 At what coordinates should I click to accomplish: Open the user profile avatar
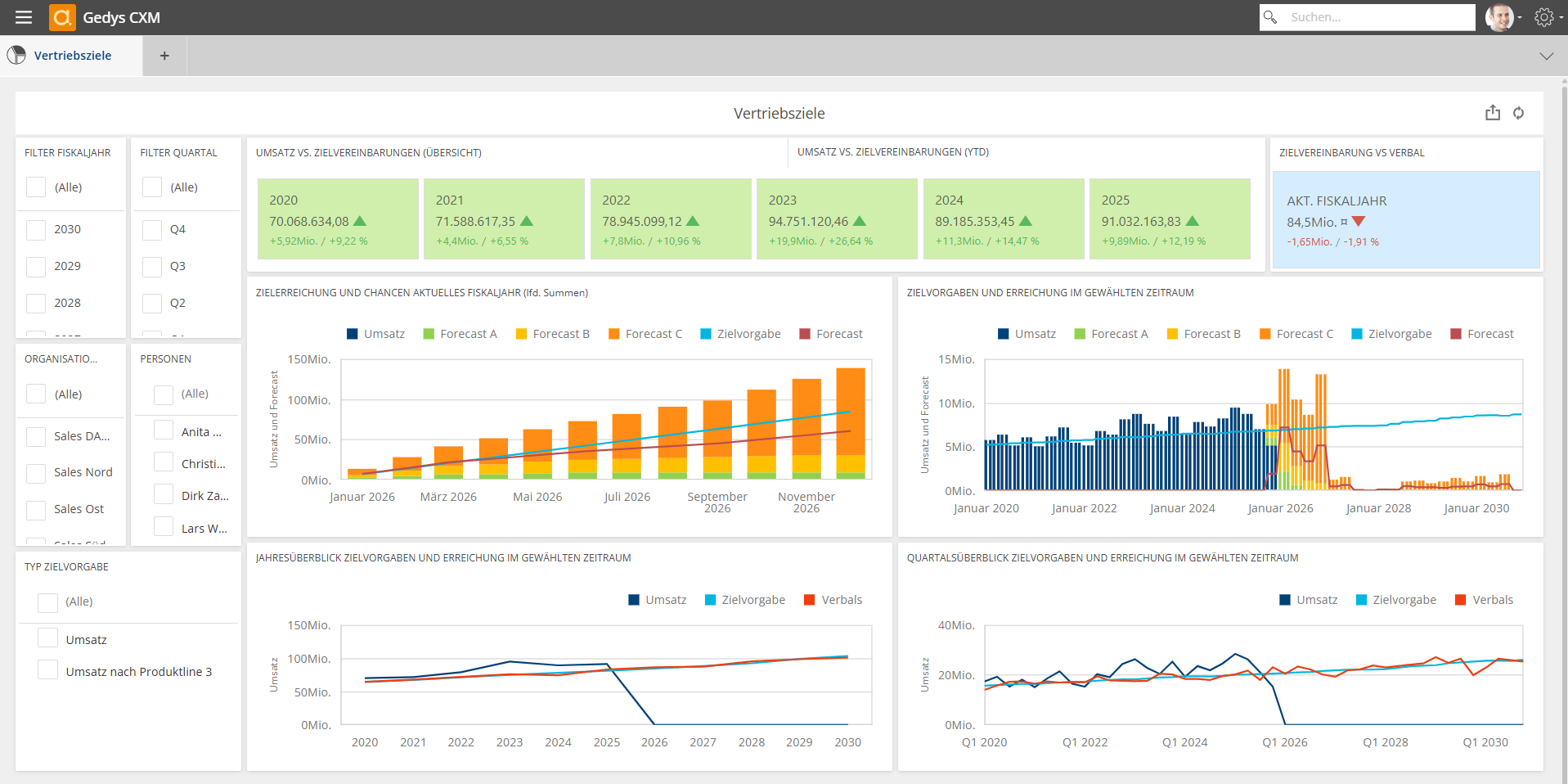[x=1499, y=17]
